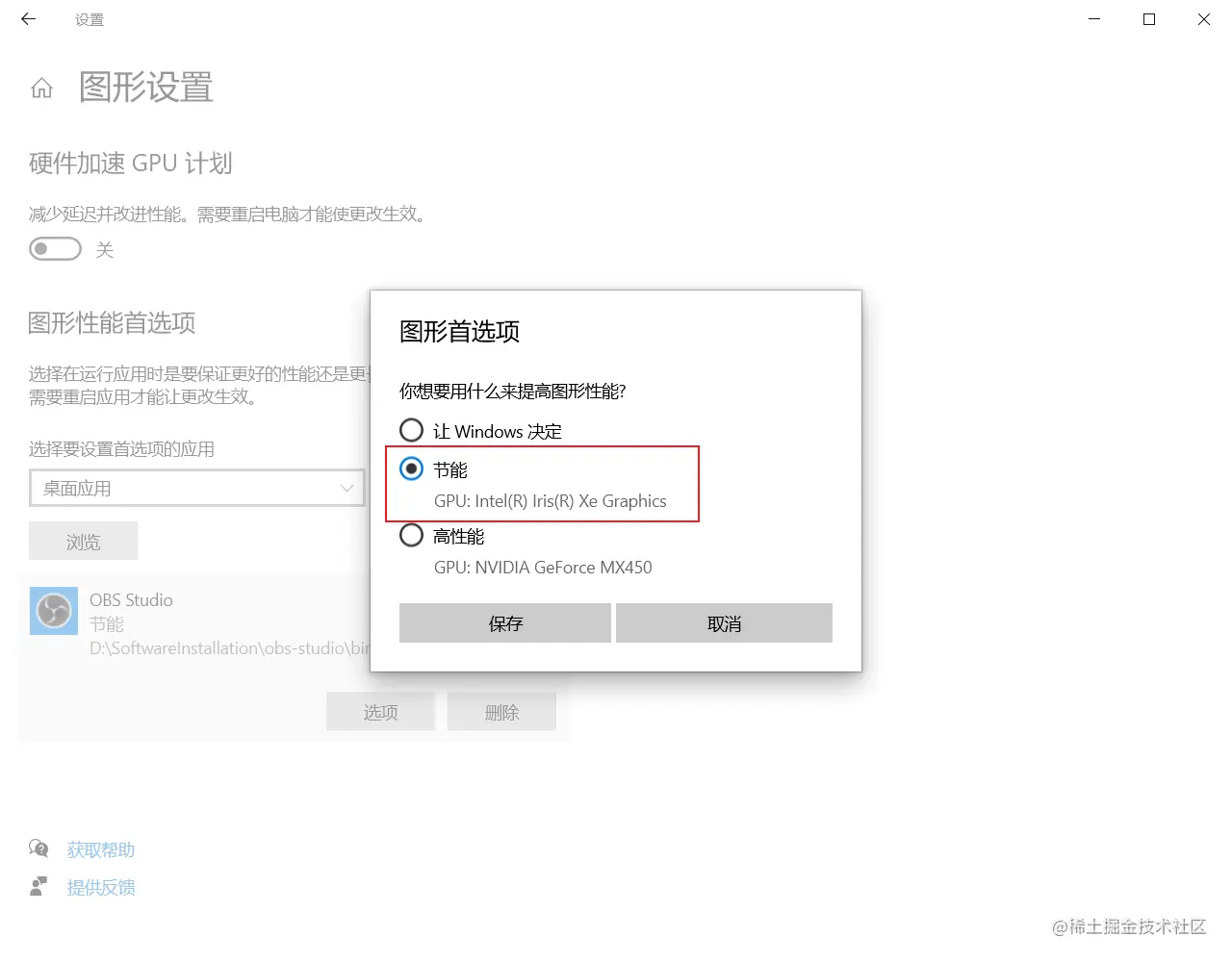This screenshot has height=962, width=1232.
Task: Open the 桌面应用 app type dropdown
Action: 197,488
